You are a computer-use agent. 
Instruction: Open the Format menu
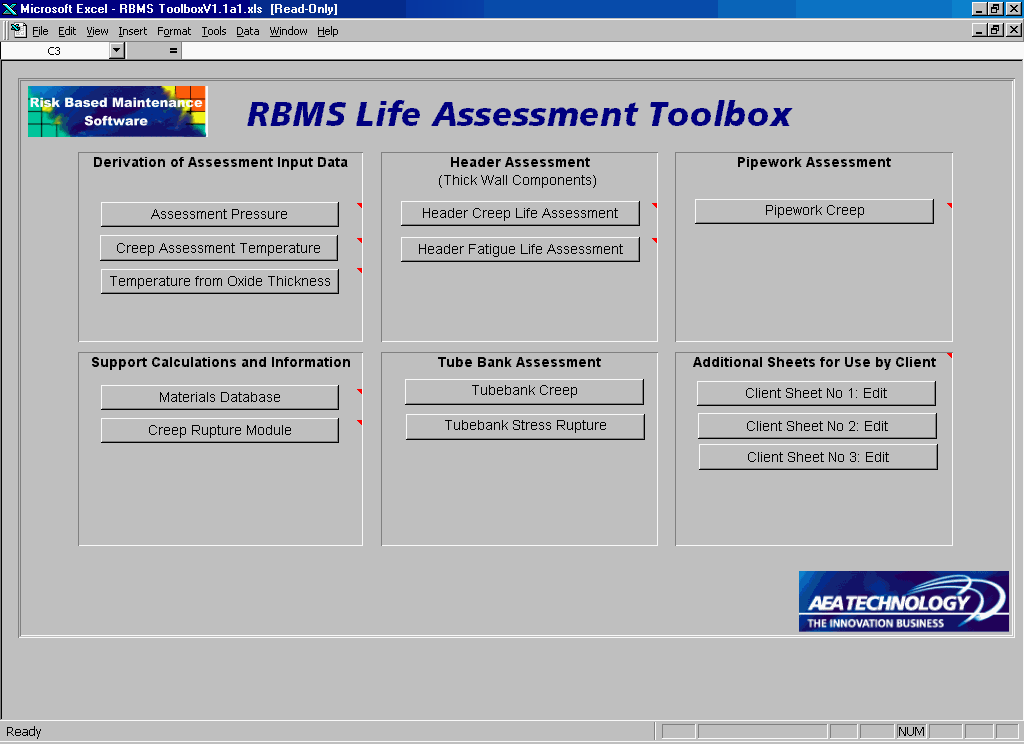click(x=173, y=31)
